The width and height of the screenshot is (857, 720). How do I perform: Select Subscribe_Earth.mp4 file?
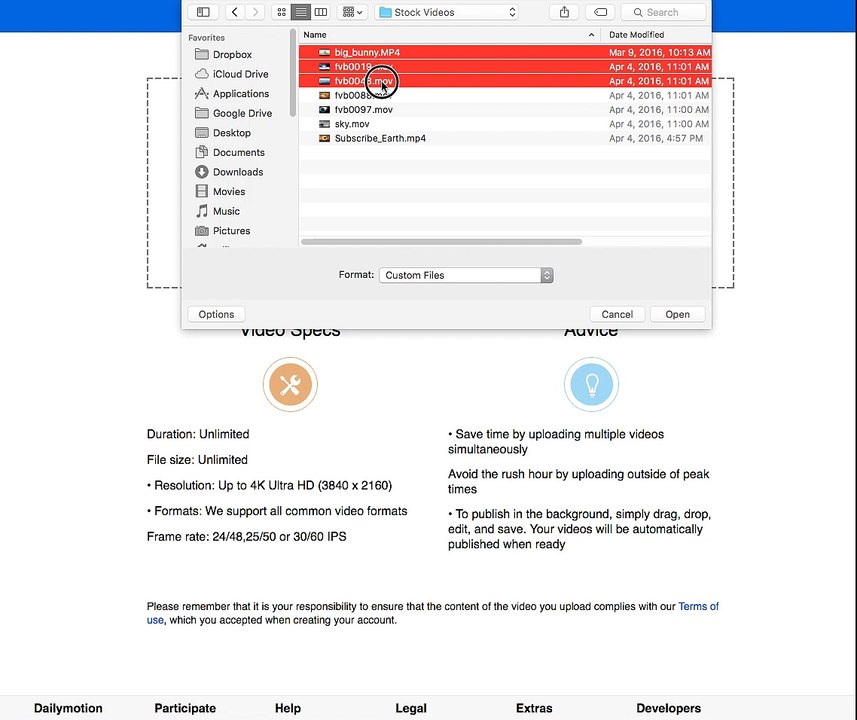[505, 138]
